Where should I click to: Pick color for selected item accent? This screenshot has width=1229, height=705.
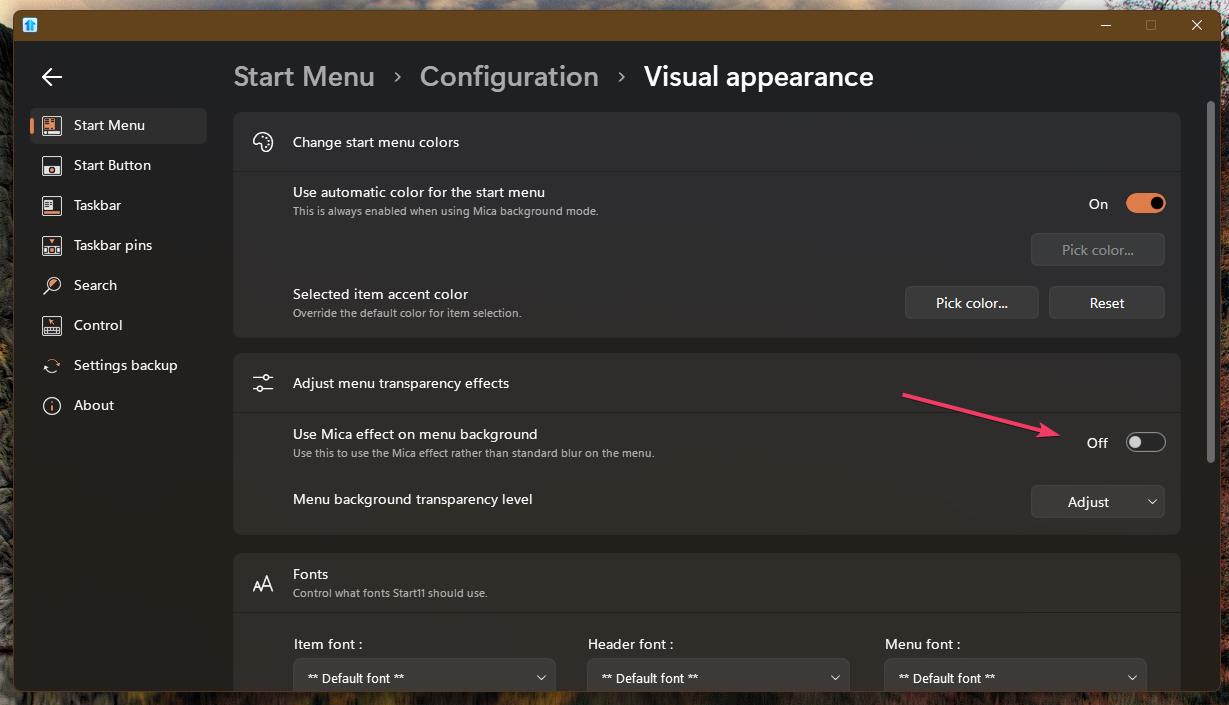click(x=971, y=303)
